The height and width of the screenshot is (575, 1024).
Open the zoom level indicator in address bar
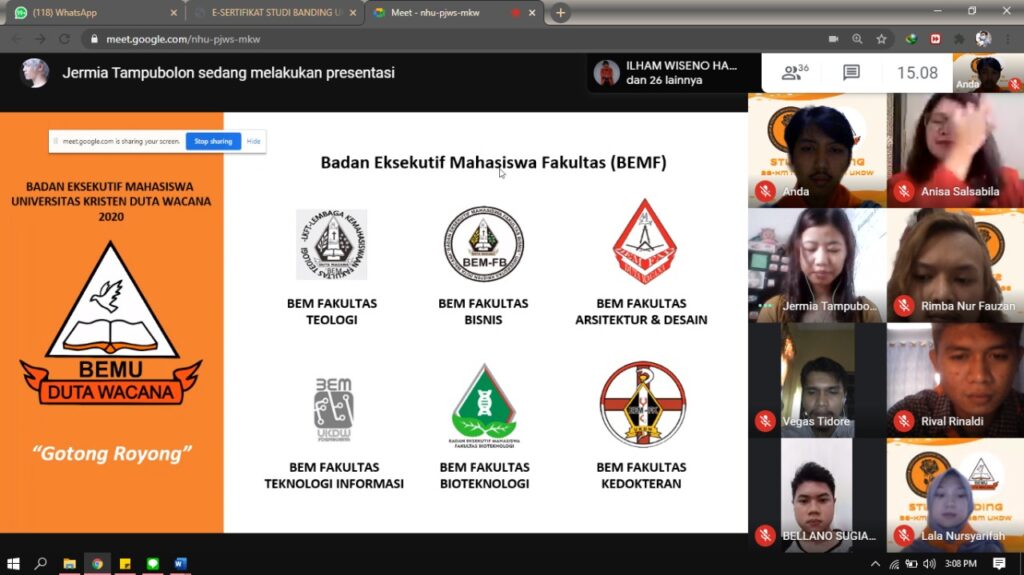pos(857,39)
